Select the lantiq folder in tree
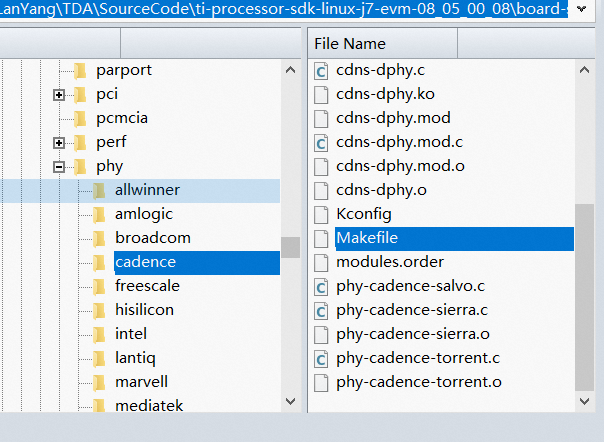The image size is (604, 442). (x=135, y=358)
